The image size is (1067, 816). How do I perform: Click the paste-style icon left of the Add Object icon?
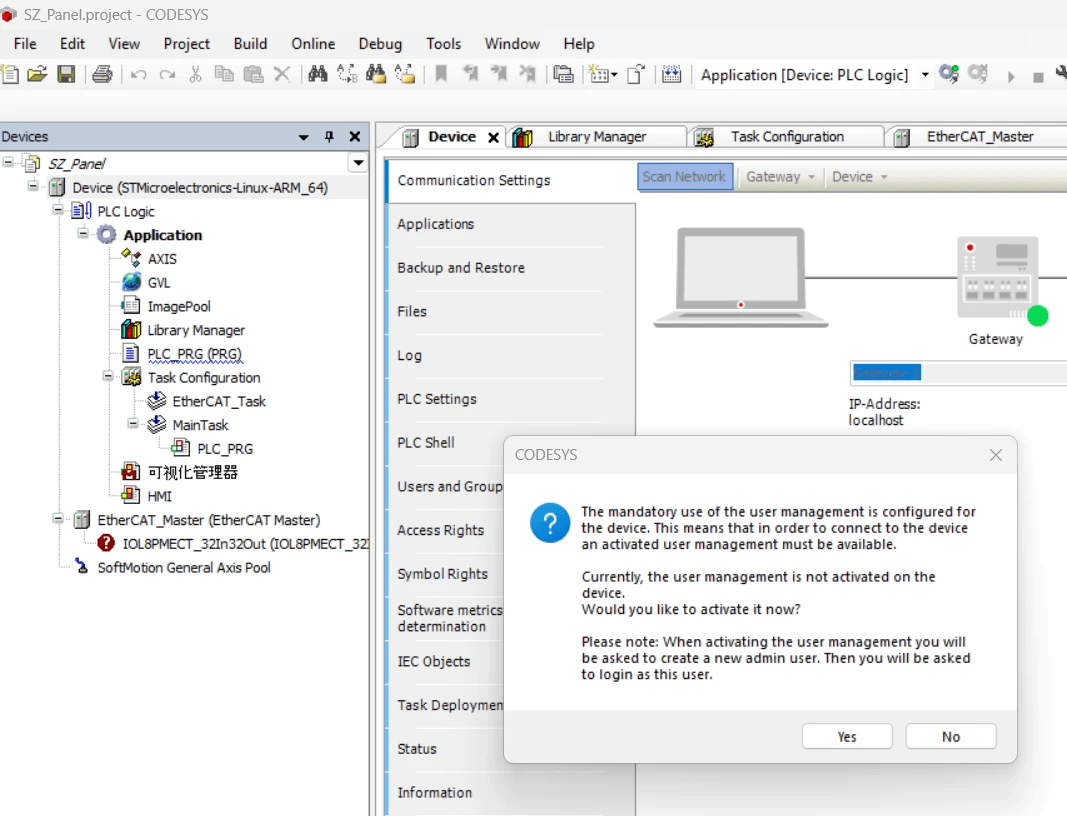[x=563, y=74]
